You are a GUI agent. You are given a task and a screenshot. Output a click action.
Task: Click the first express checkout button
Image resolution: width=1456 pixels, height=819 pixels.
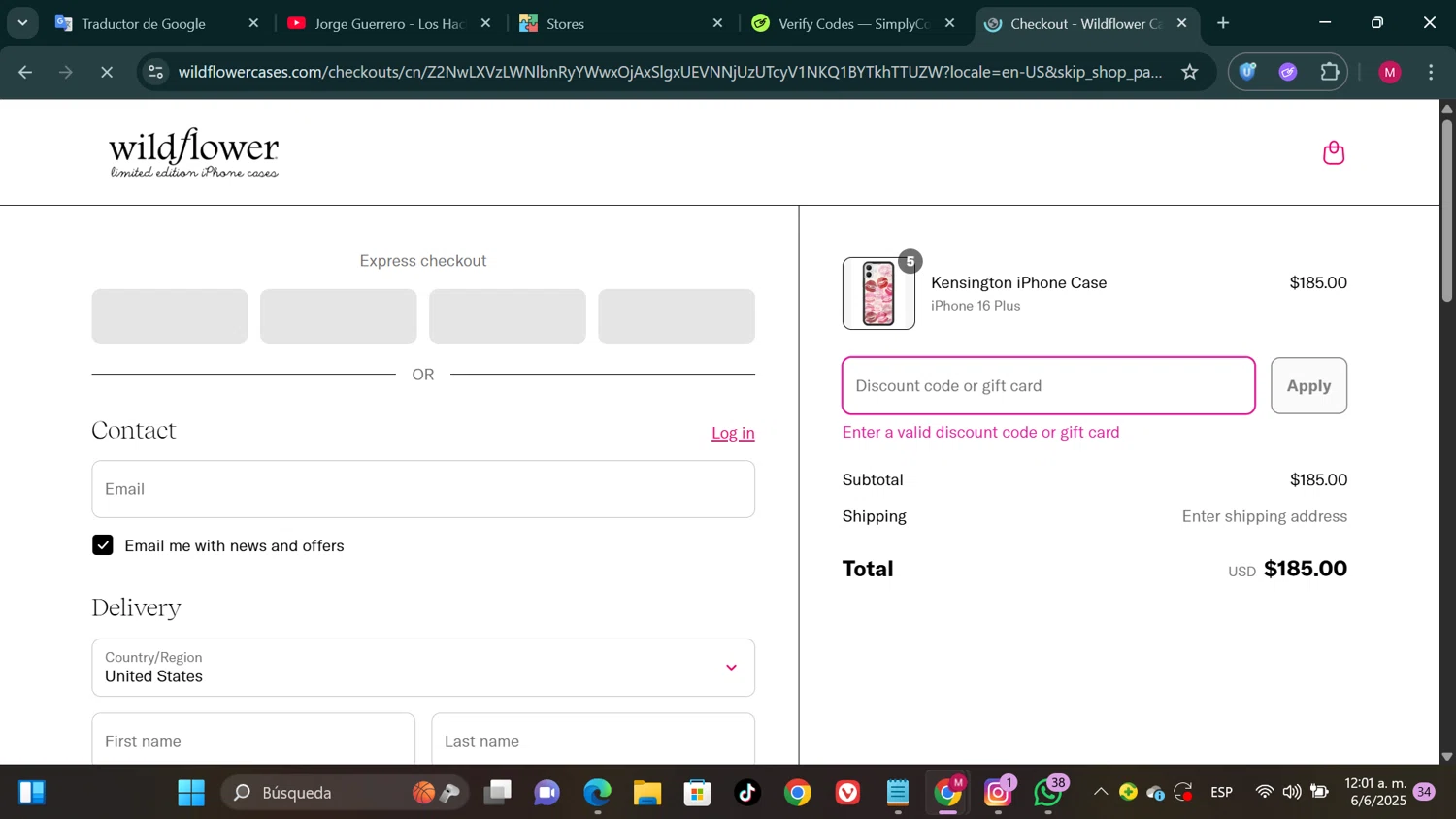pyautogui.click(x=170, y=316)
